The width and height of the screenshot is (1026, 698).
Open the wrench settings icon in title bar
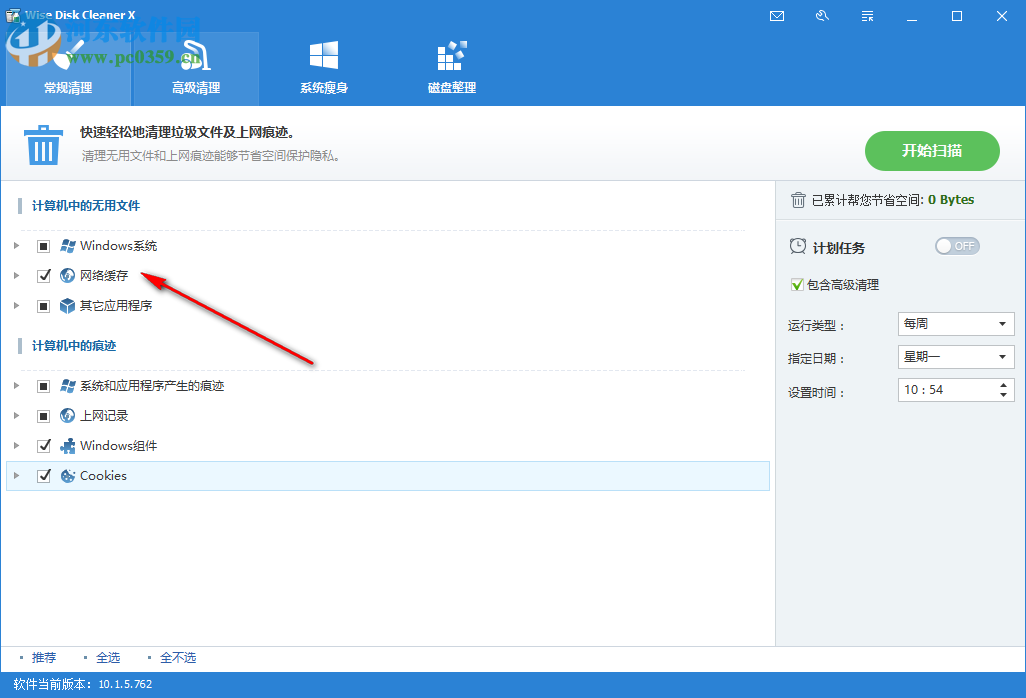[823, 16]
